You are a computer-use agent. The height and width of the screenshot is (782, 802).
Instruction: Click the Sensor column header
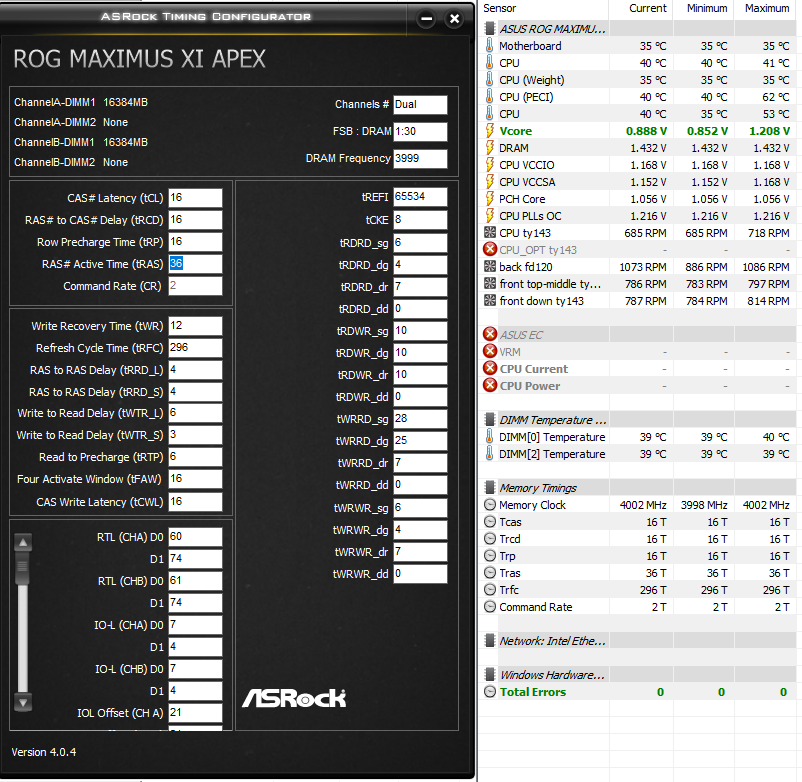coord(499,8)
